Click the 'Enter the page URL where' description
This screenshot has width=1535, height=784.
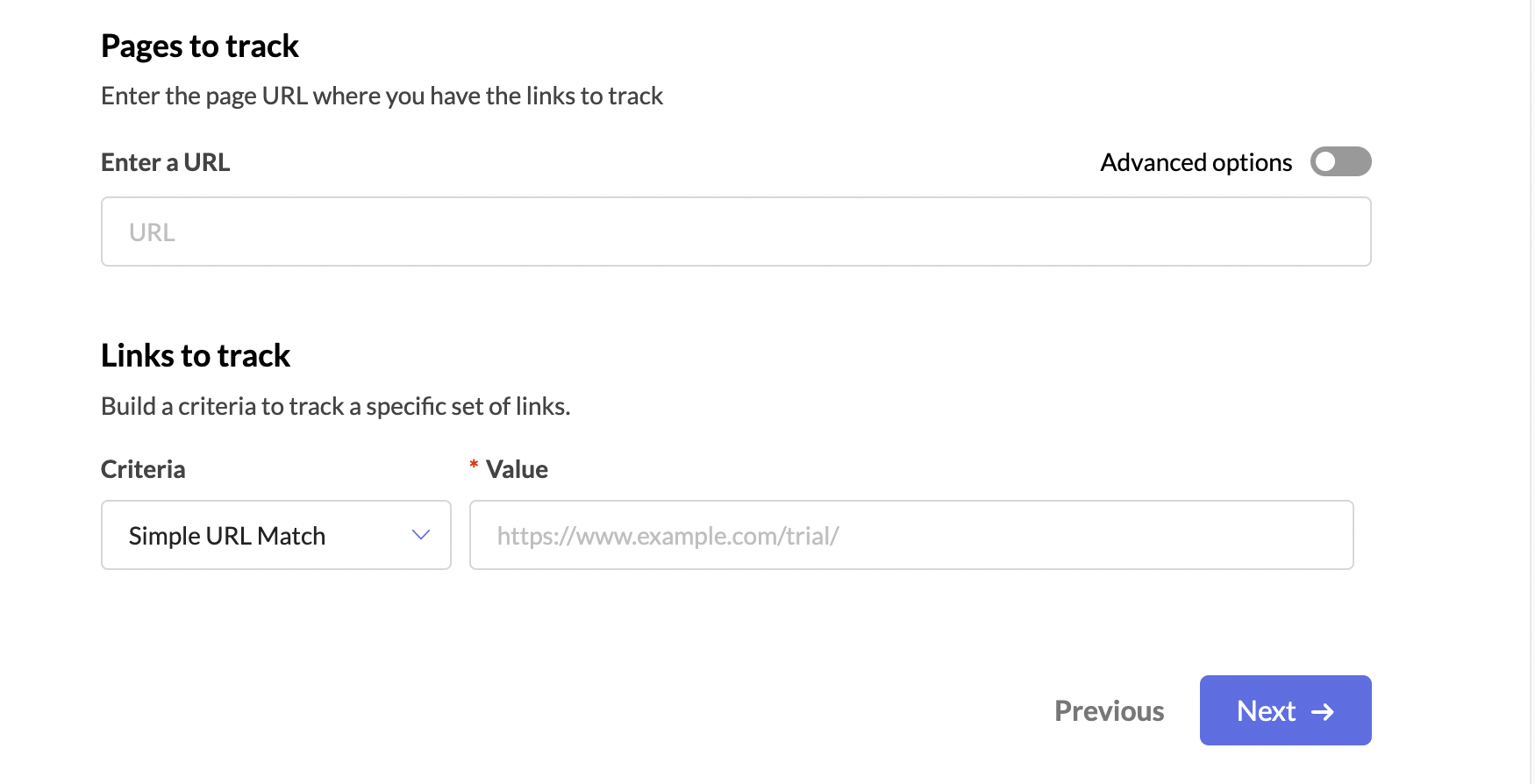coord(382,96)
